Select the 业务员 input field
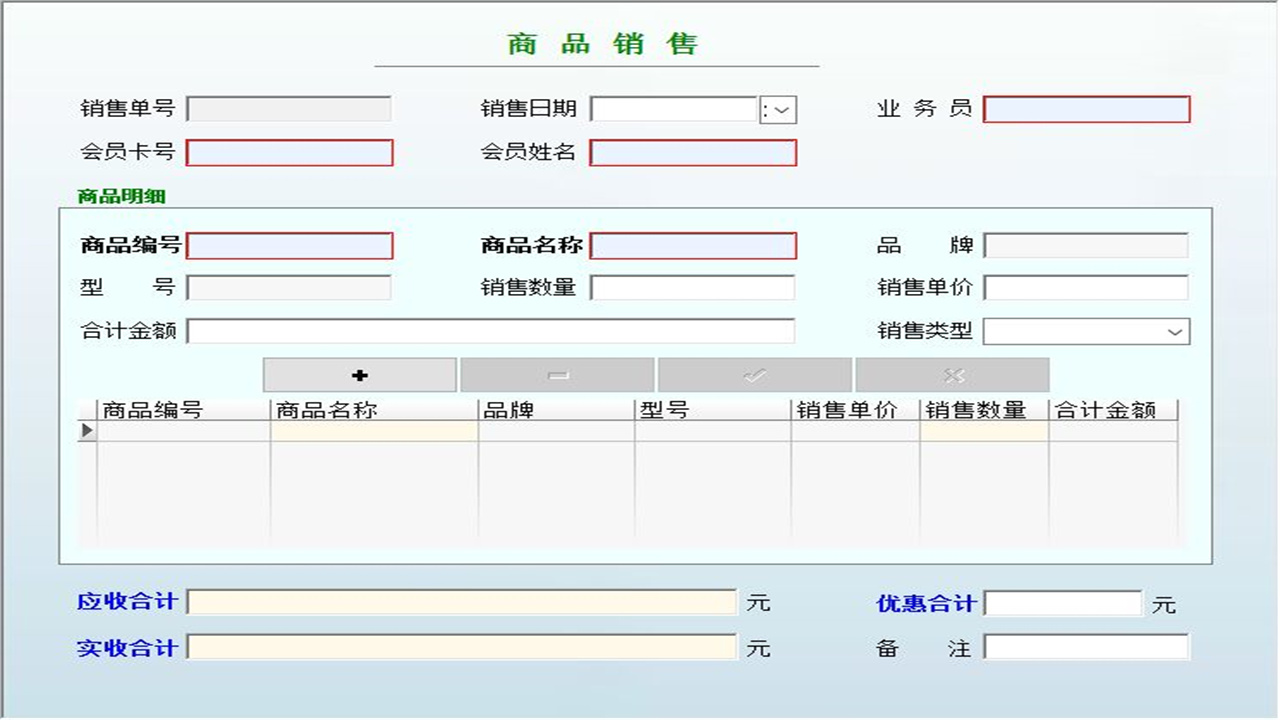Screen dimensions: 1280x720 click(x=1086, y=109)
